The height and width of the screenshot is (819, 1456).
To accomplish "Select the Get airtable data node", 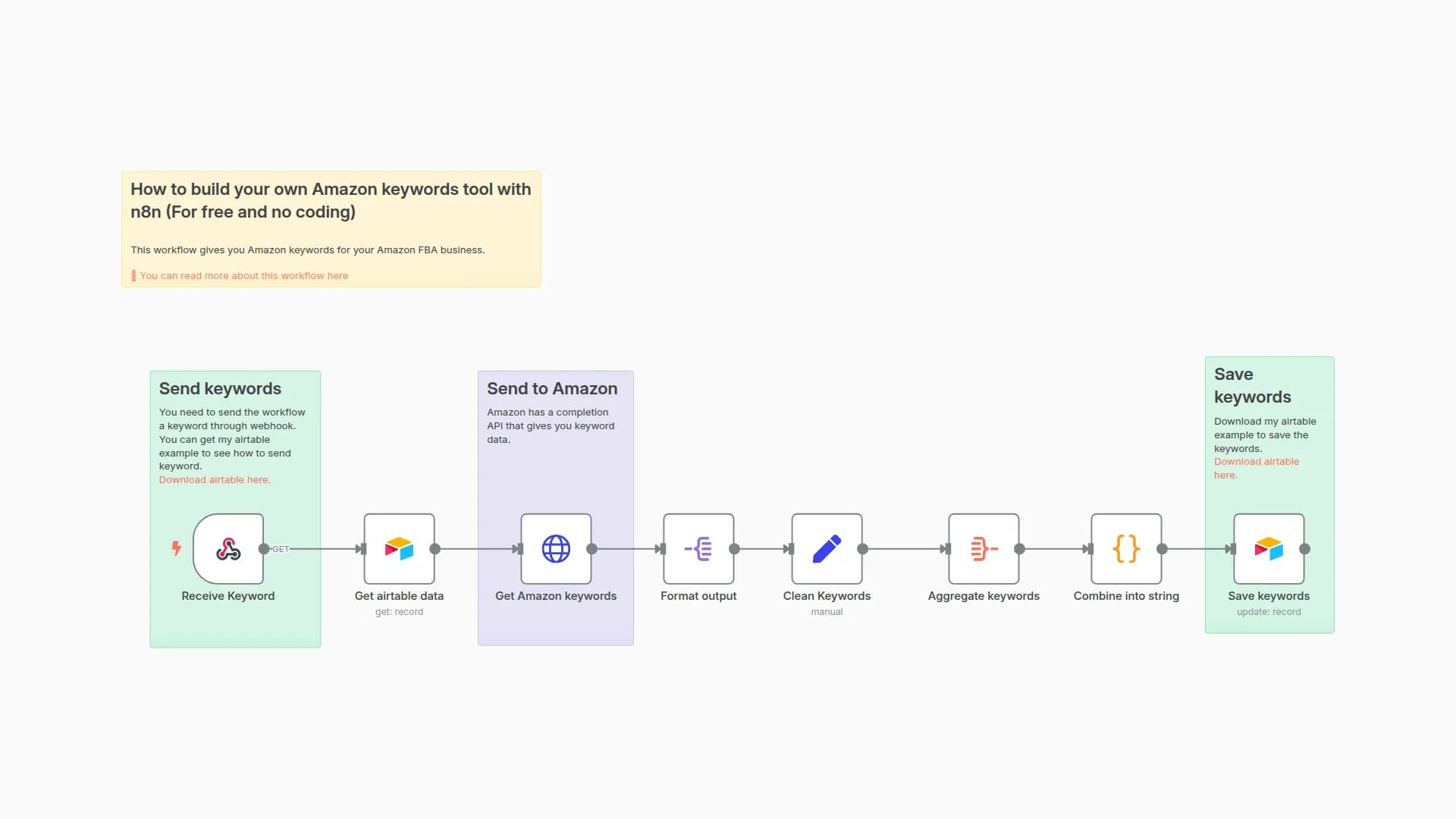I will pyautogui.click(x=399, y=549).
